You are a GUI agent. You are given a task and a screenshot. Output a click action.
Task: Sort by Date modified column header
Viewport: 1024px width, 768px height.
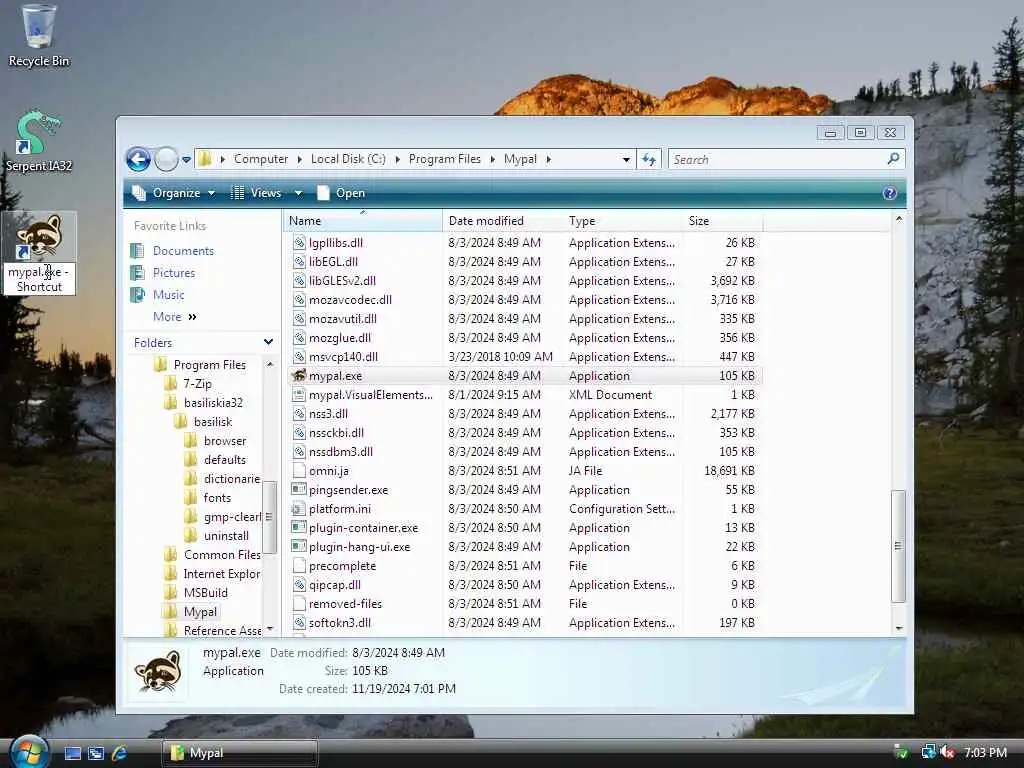point(503,221)
